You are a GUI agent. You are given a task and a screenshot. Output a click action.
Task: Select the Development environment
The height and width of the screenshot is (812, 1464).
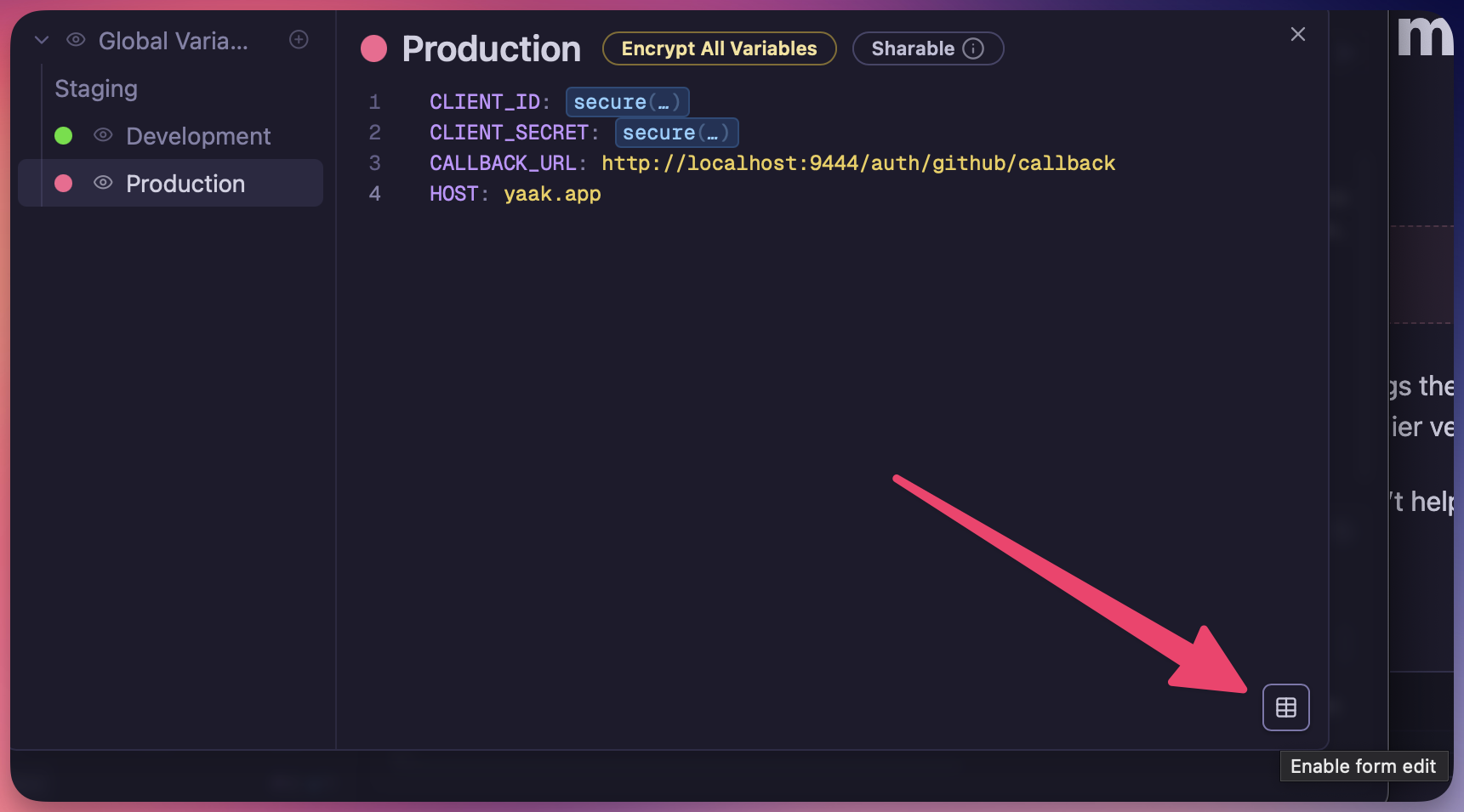click(198, 136)
